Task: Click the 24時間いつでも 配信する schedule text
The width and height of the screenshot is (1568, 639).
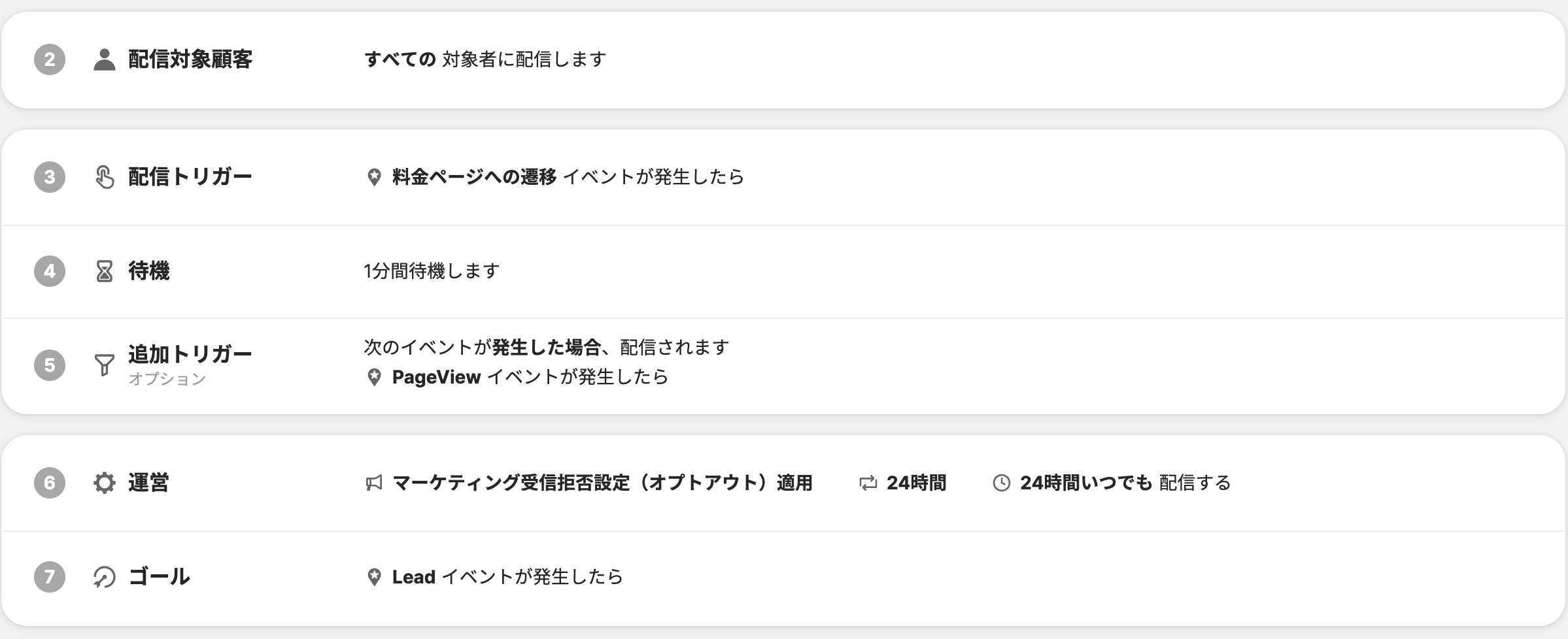Action: [1125, 483]
